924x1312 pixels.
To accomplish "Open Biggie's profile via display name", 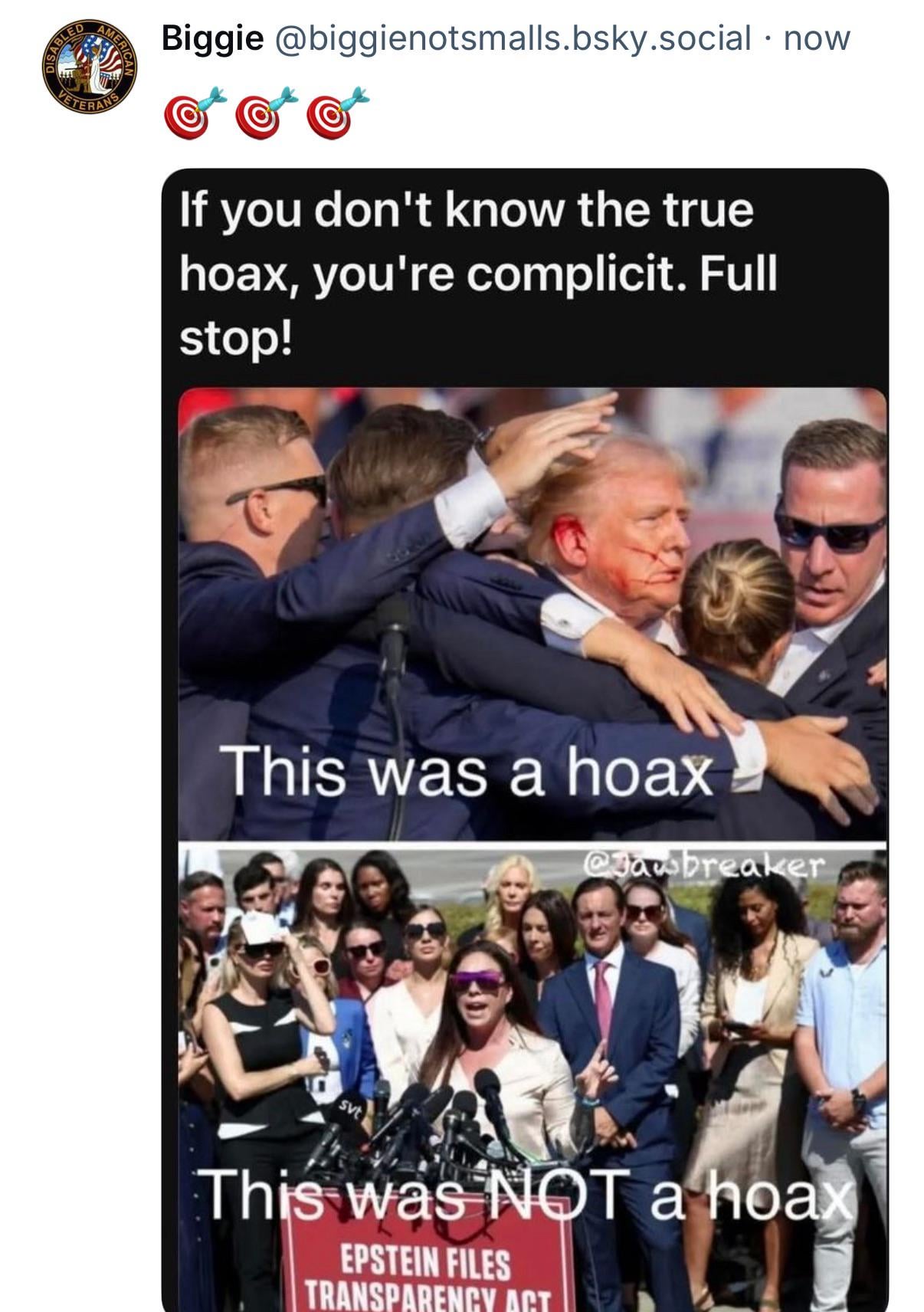I will [x=212, y=37].
